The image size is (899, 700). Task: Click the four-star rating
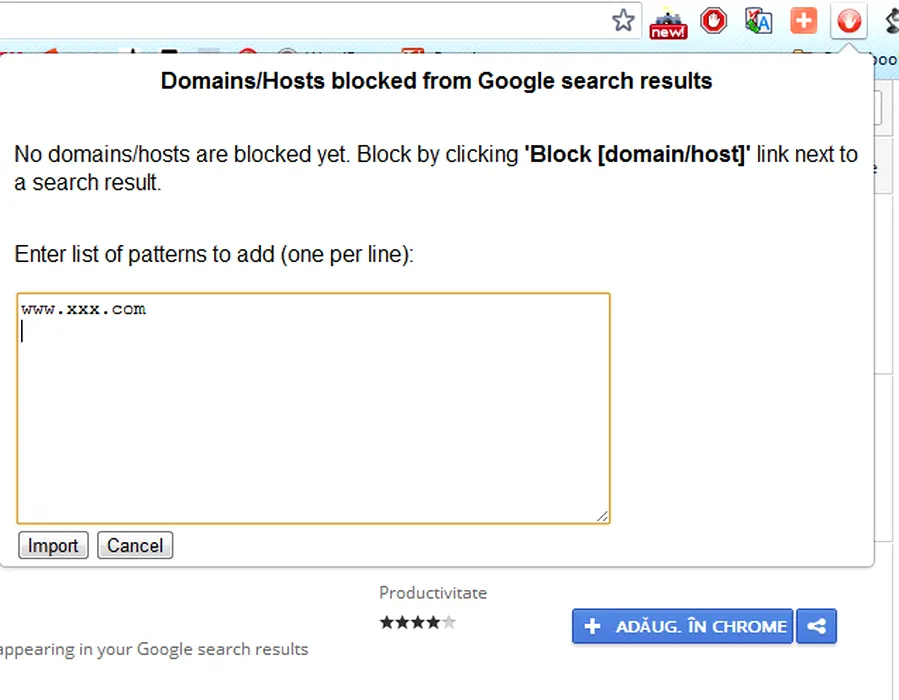pos(417,622)
